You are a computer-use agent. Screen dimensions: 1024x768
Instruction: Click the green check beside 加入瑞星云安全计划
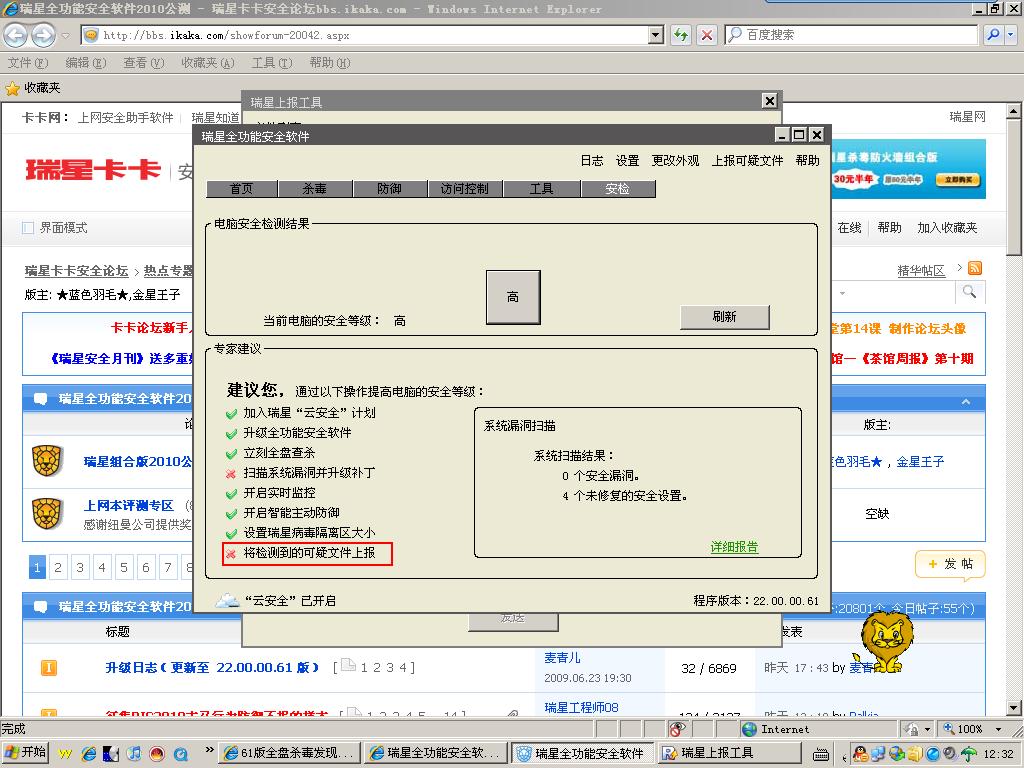(x=231, y=413)
